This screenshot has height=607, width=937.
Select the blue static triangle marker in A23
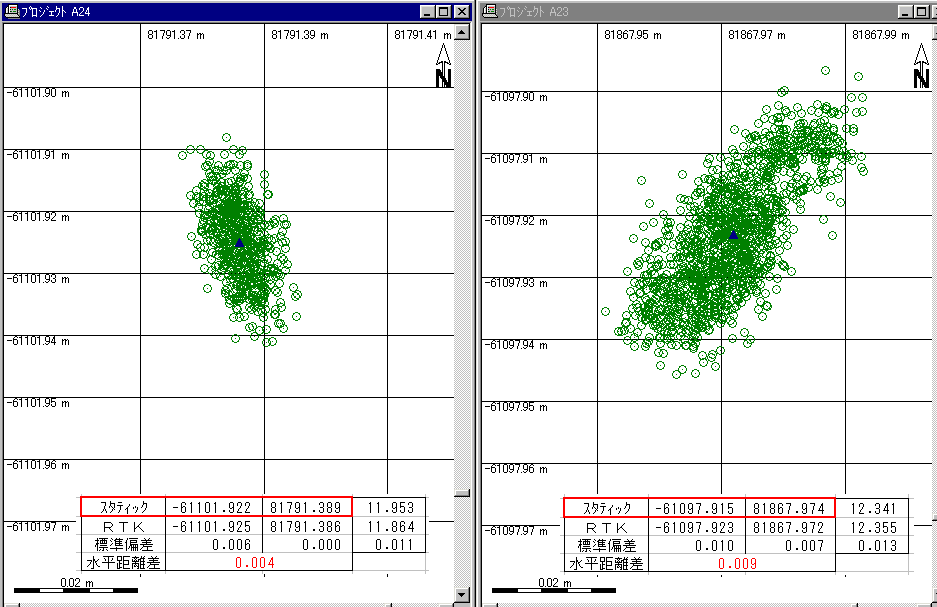733,235
